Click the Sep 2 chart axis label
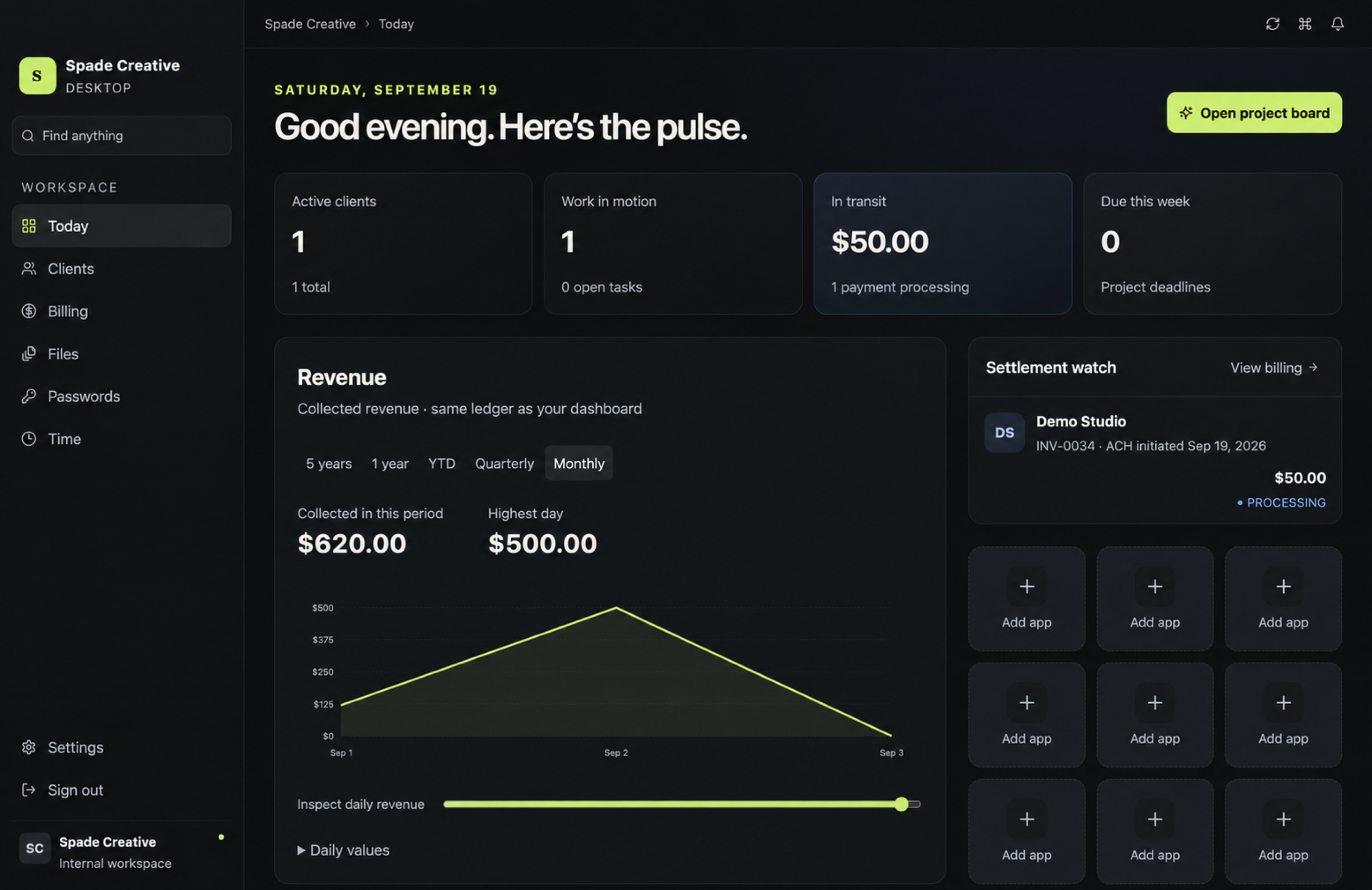1372x890 pixels. point(616,752)
